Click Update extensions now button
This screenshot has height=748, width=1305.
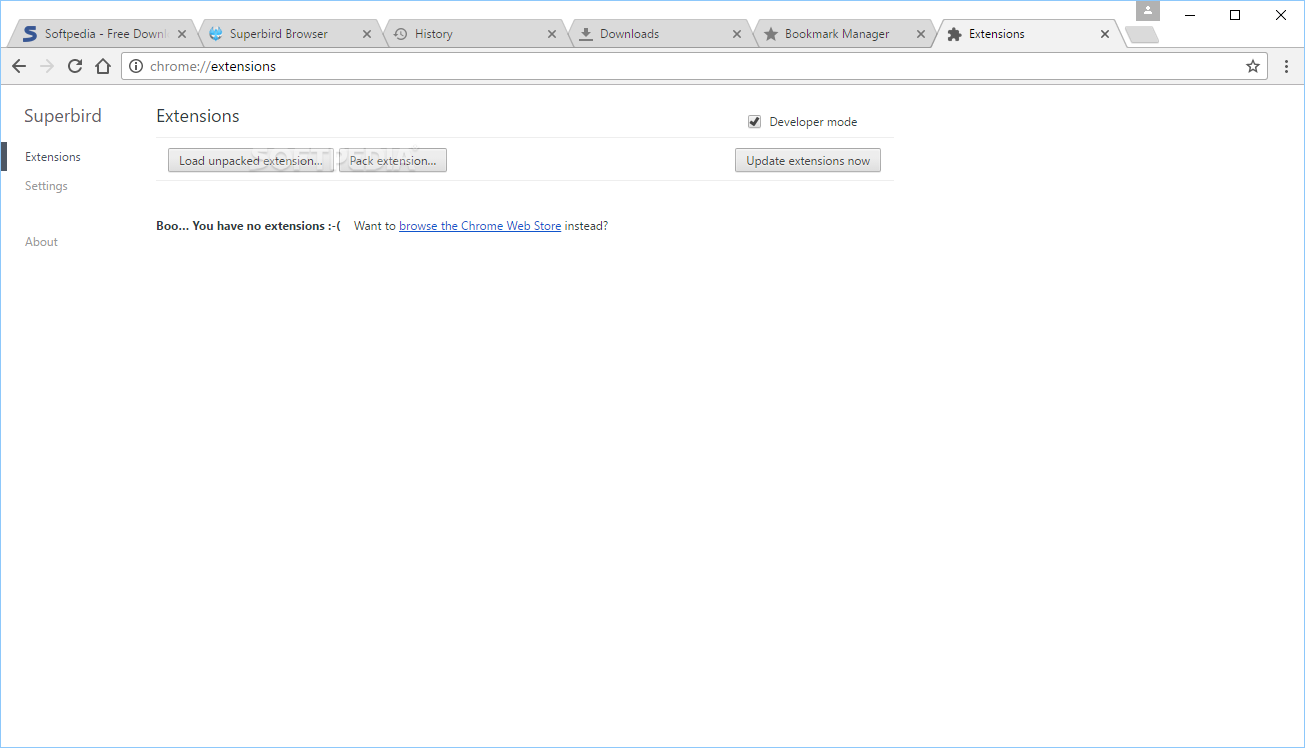pos(808,161)
